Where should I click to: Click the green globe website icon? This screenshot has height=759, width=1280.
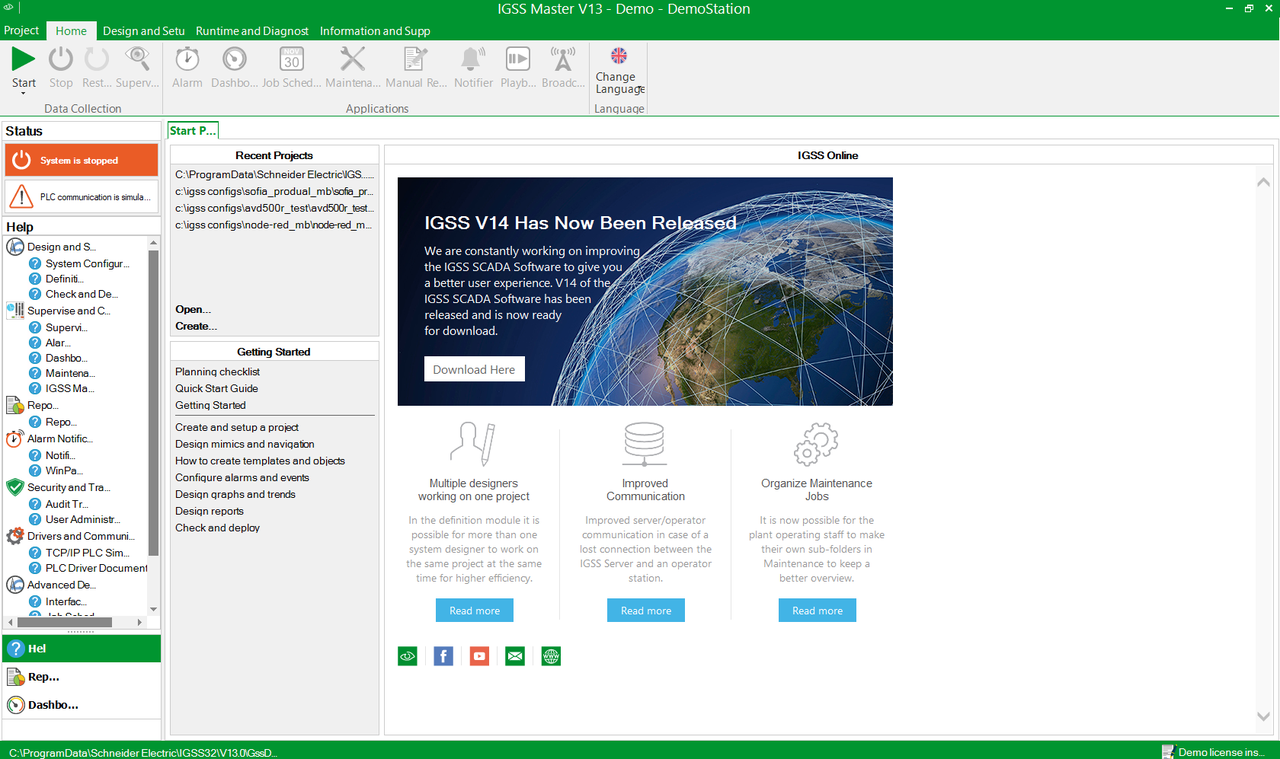[x=551, y=656]
